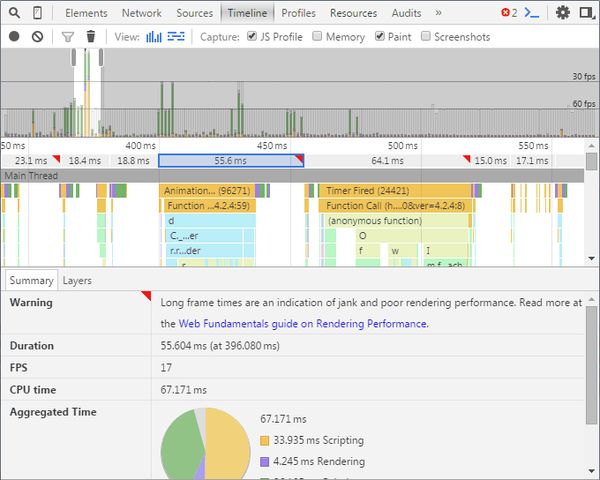Open the Elements panel tab
Viewport: 600px width, 480px height.
(86, 13)
